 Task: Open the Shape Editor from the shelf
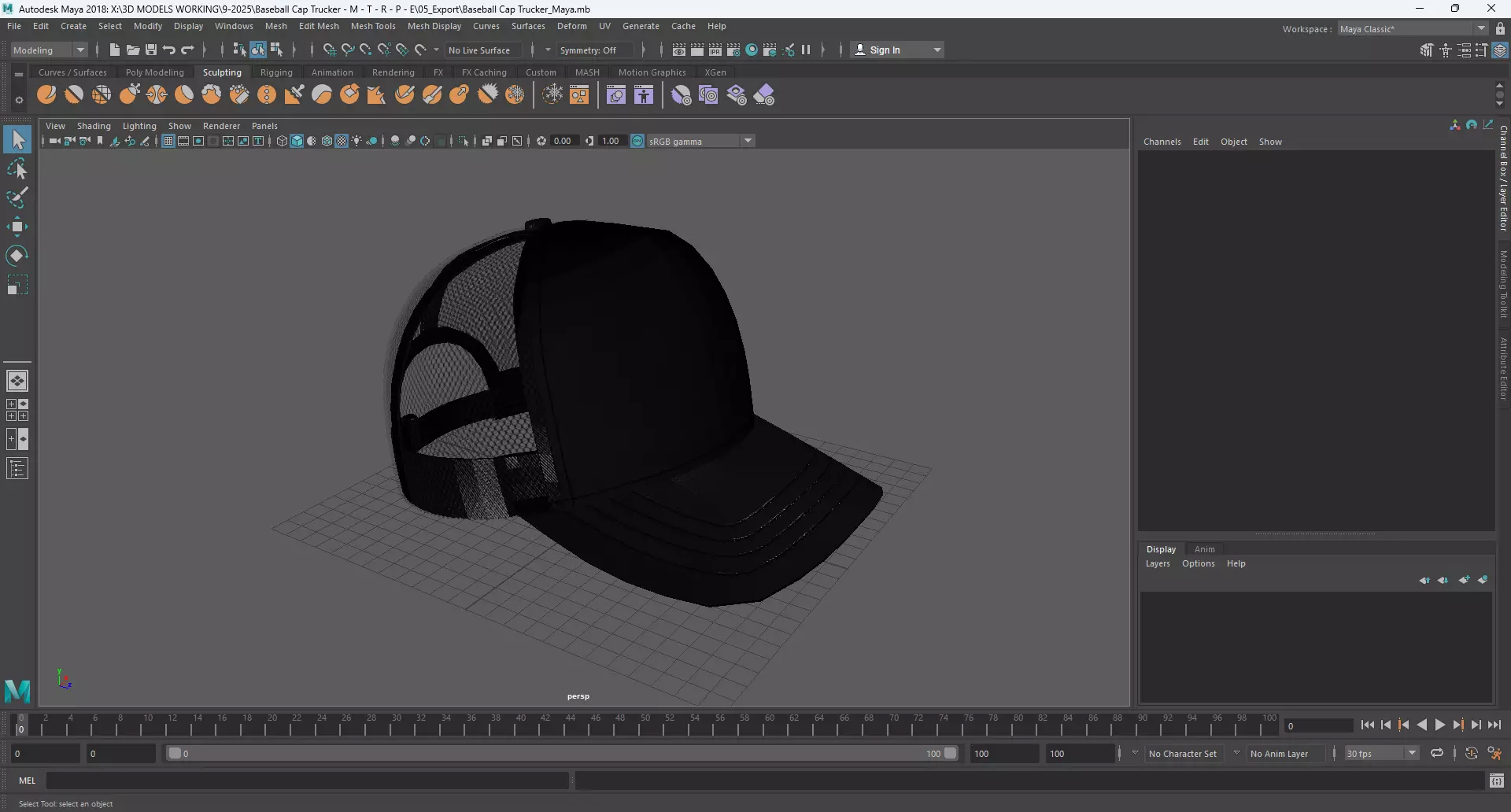tap(616, 95)
